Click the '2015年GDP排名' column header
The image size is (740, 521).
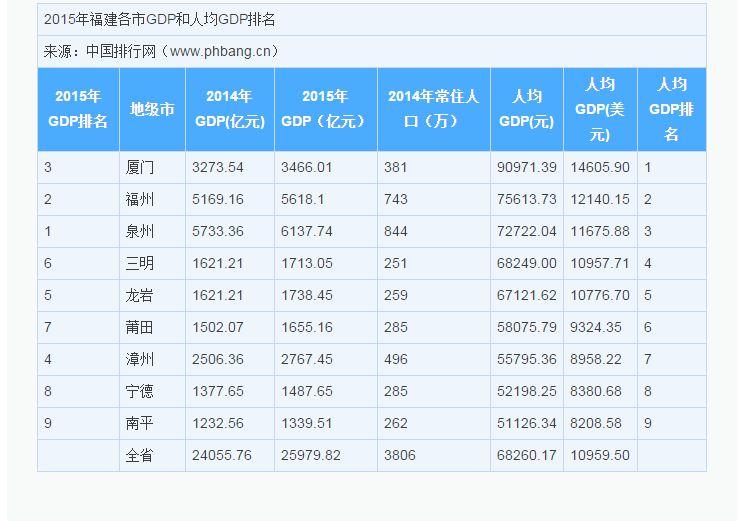(x=78, y=109)
